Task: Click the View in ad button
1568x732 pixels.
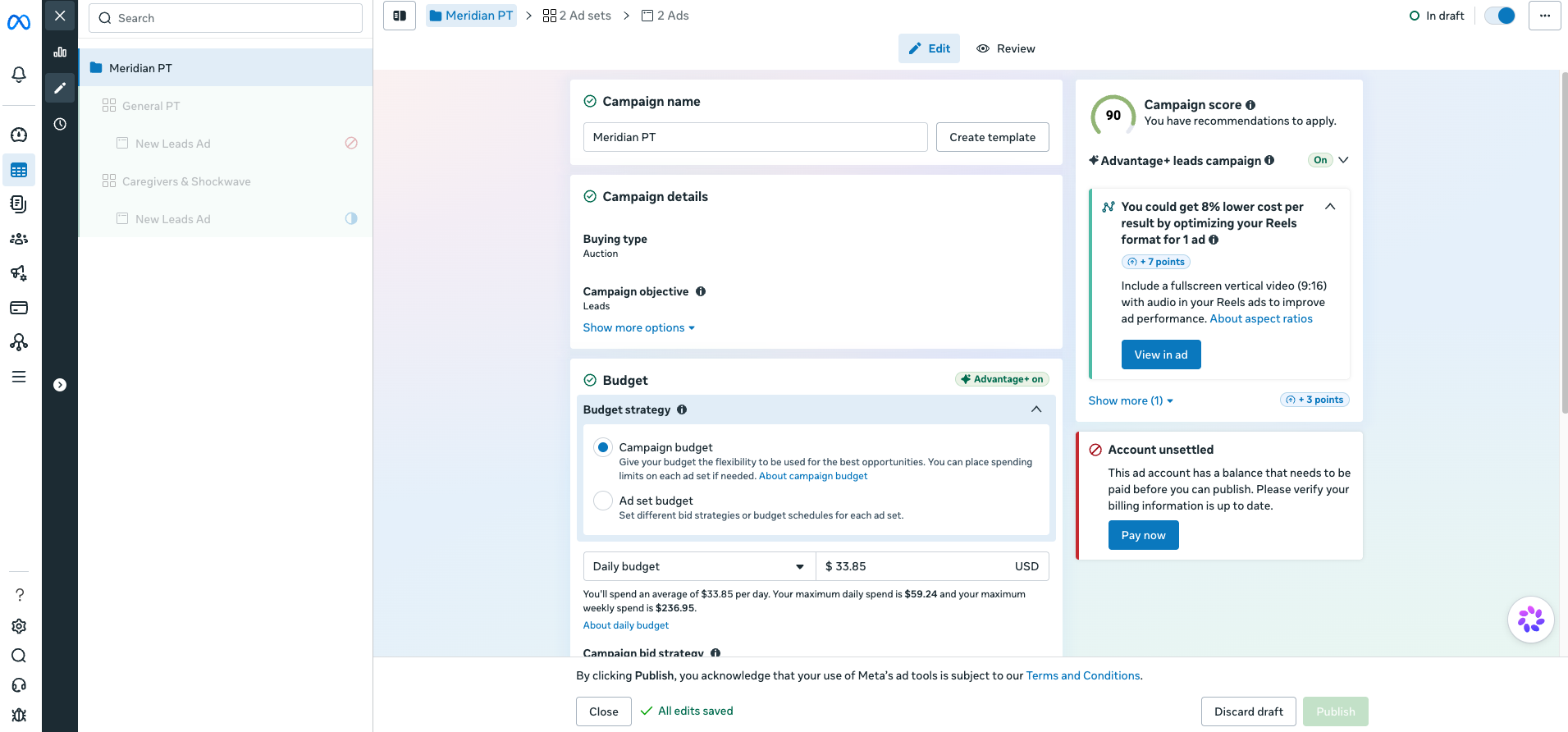Action: coord(1161,355)
